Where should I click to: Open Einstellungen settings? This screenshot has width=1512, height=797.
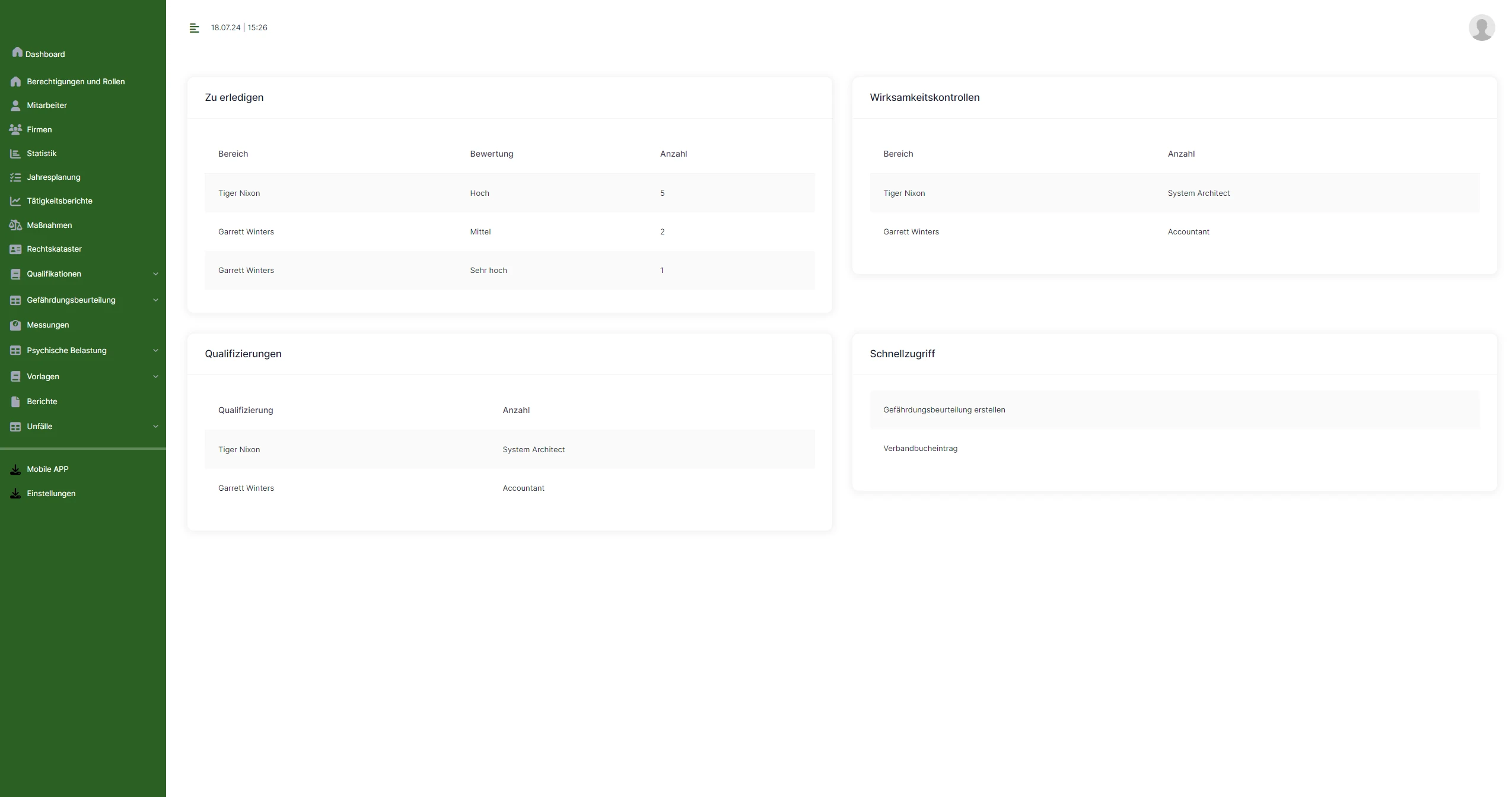51,494
